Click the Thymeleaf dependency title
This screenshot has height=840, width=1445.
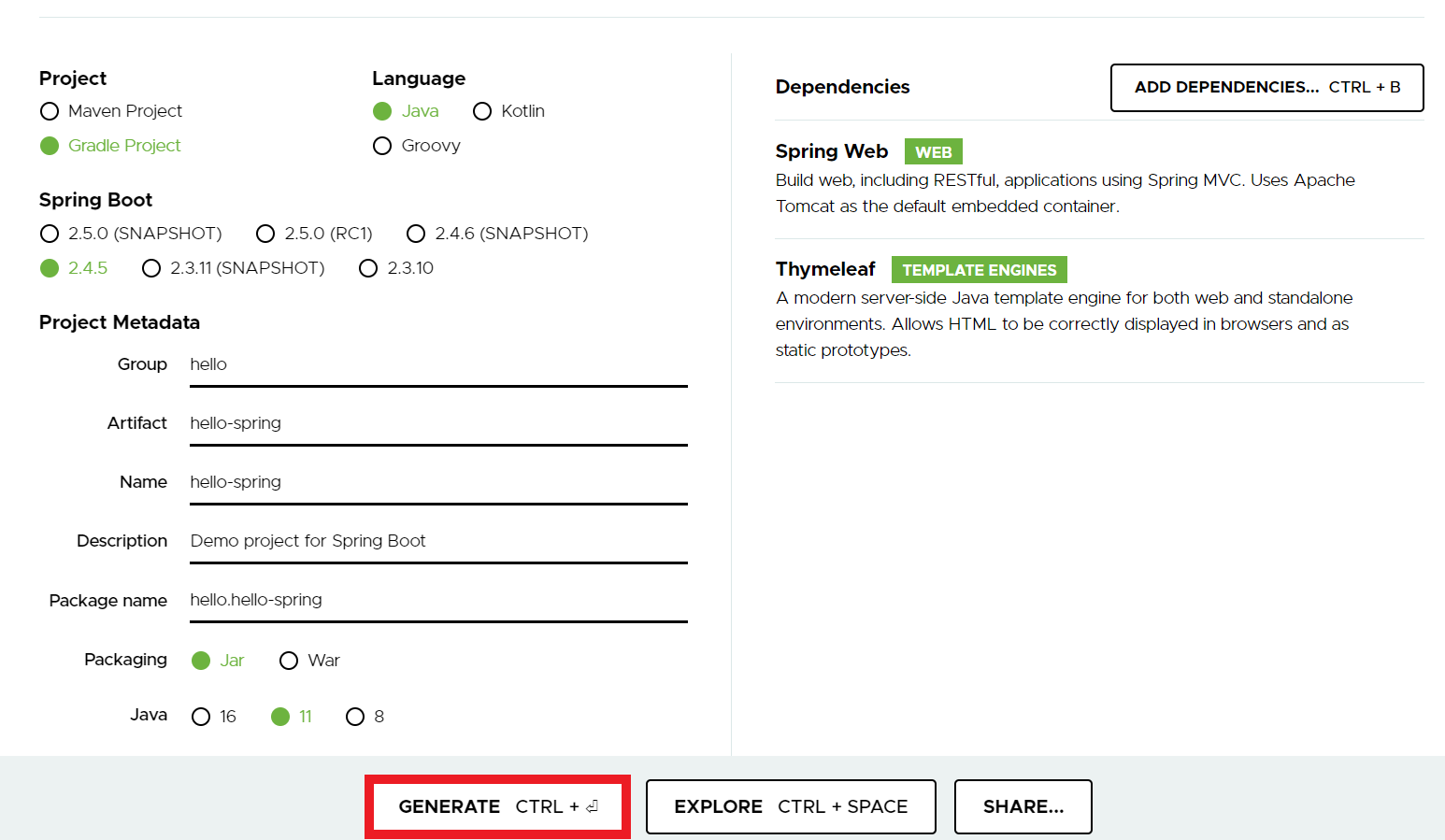point(825,269)
